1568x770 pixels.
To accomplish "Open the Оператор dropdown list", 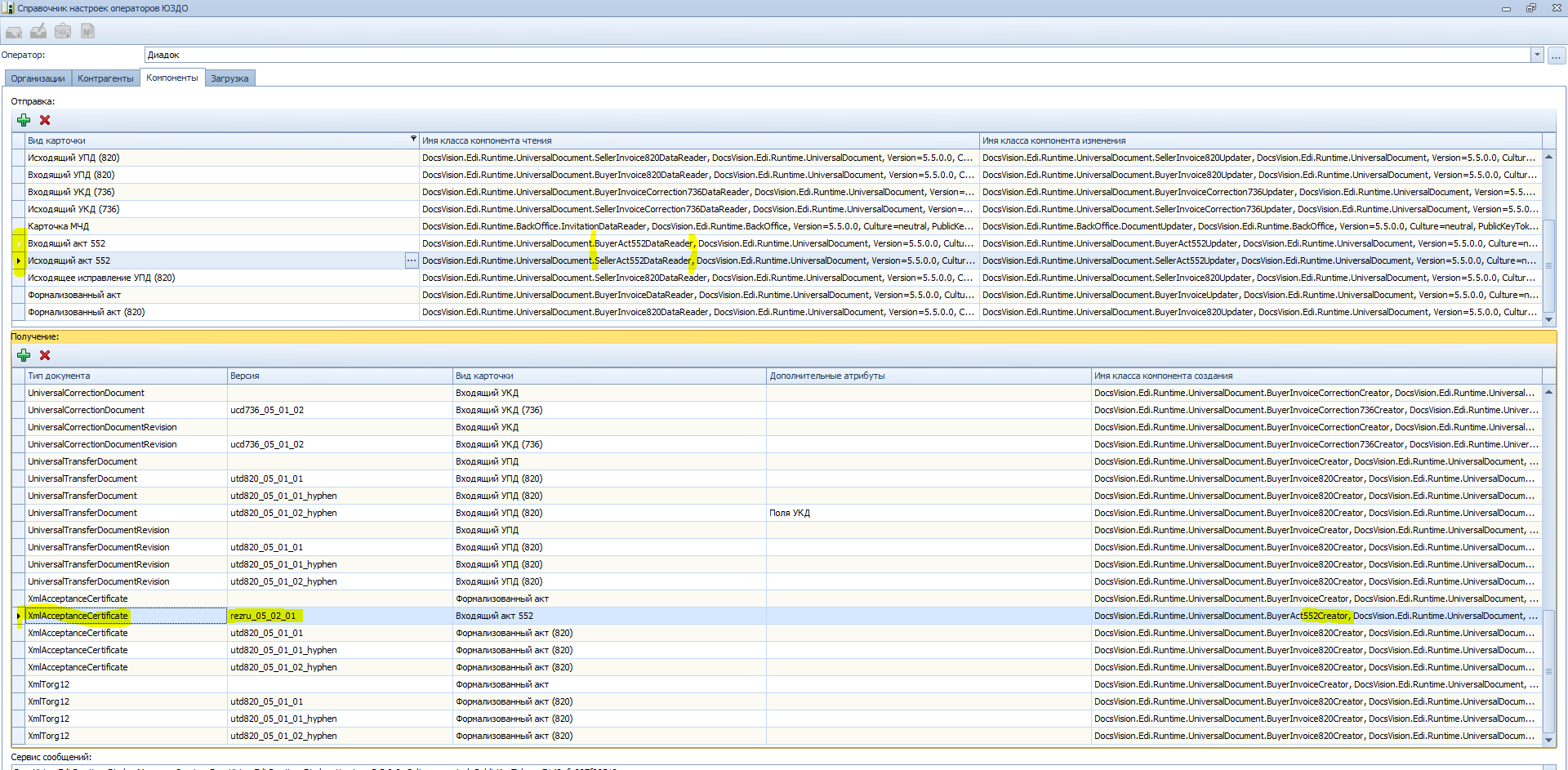I will (1537, 55).
